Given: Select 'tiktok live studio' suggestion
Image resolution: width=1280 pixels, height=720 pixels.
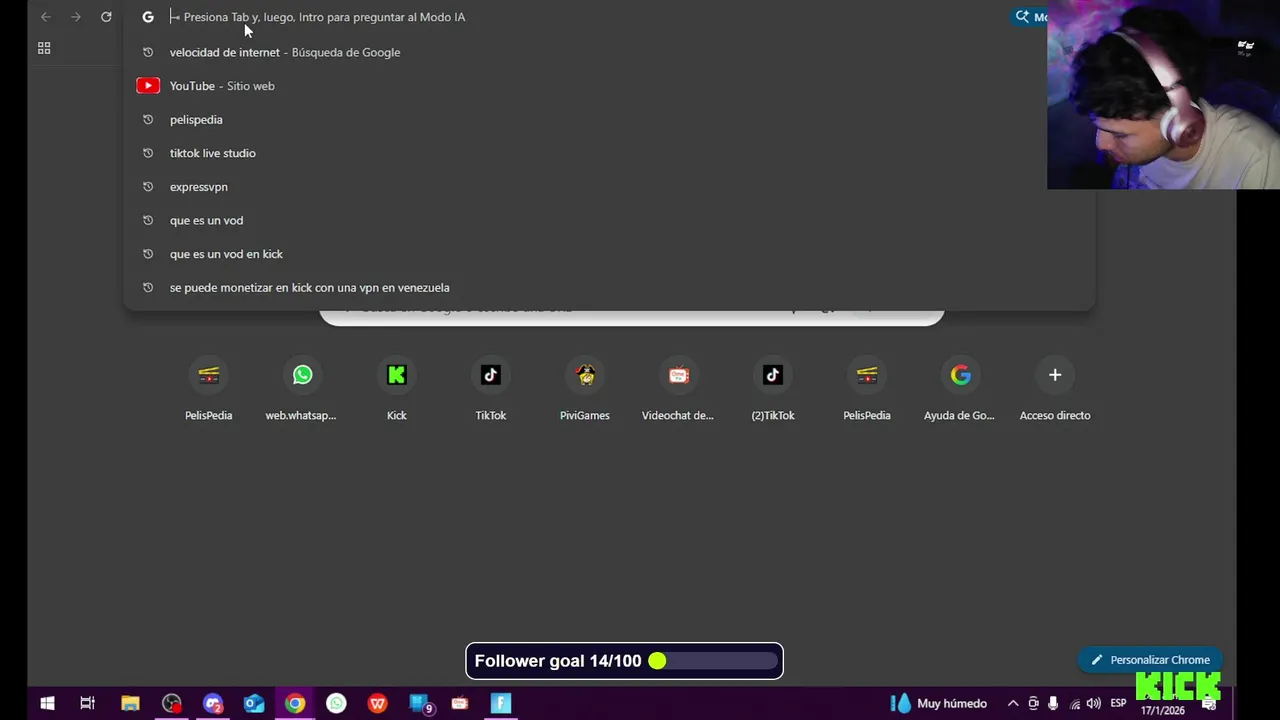Looking at the screenshot, I should [x=609, y=153].
